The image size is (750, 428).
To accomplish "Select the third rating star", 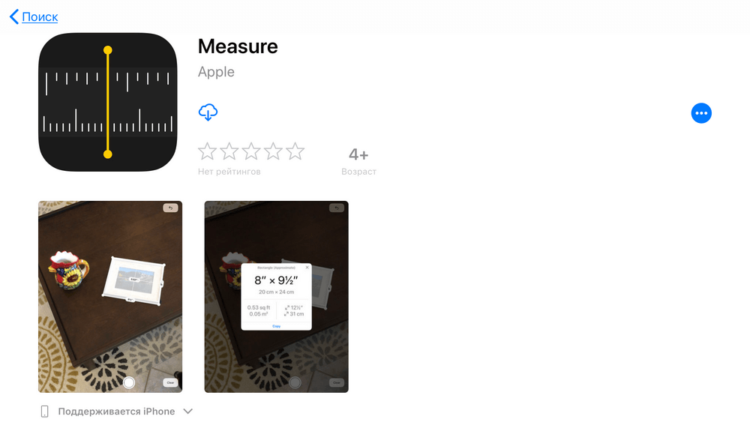I will (251, 151).
